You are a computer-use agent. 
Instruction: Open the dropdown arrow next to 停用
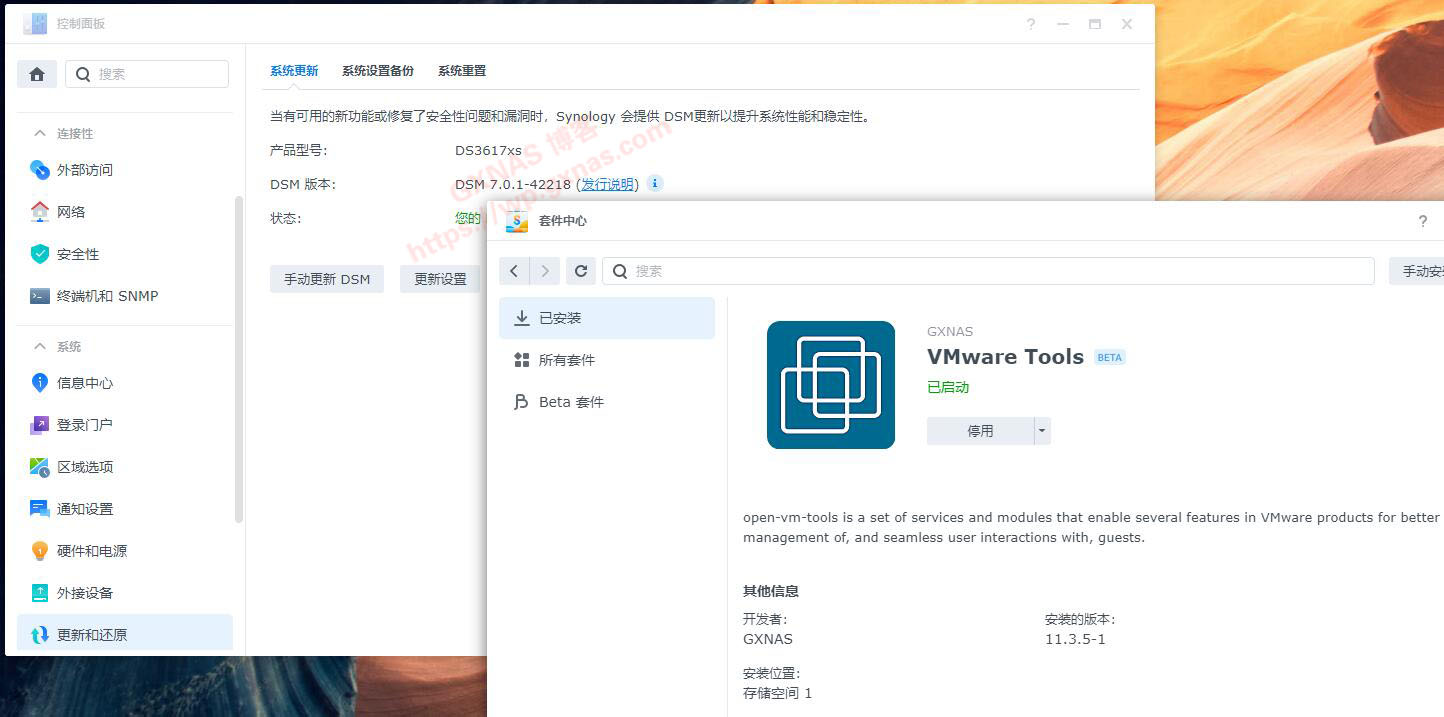pyautogui.click(x=1042, y=431)
